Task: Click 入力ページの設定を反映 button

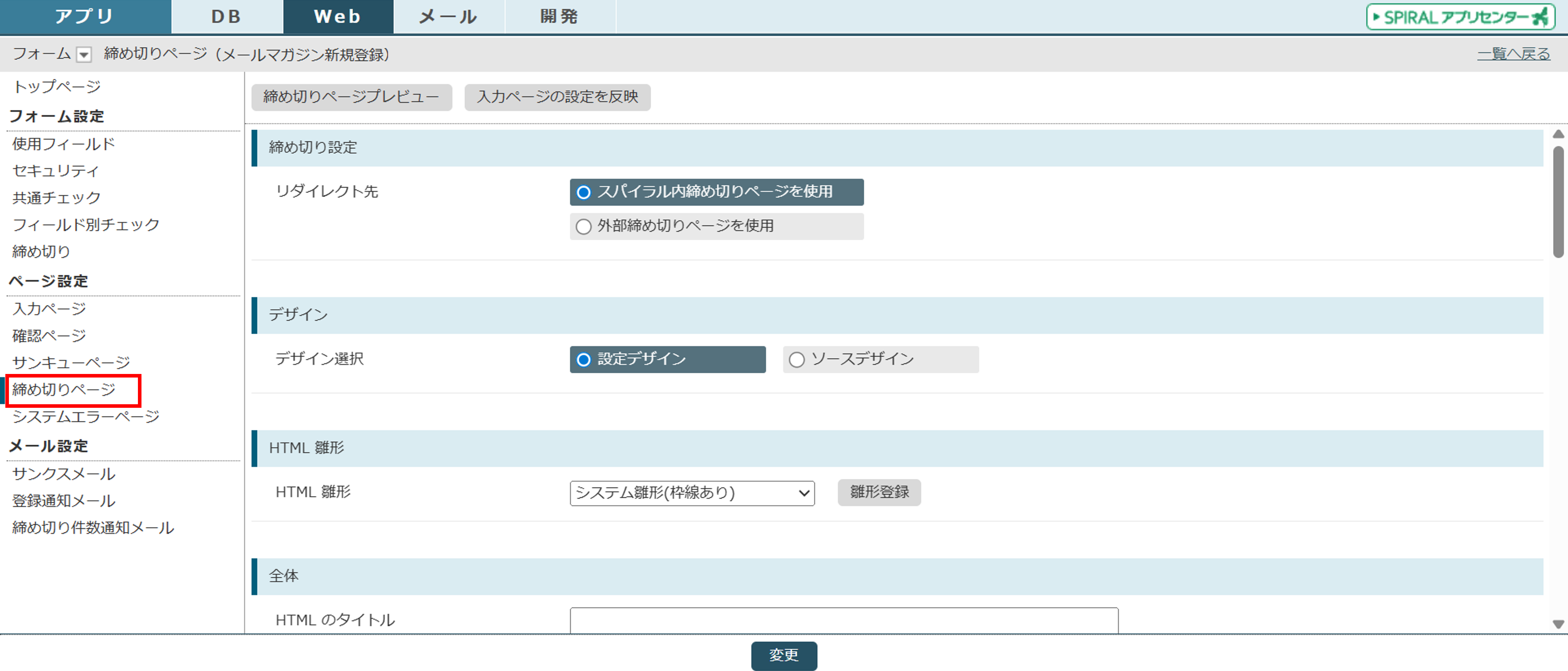Action: tap(557, 97)
